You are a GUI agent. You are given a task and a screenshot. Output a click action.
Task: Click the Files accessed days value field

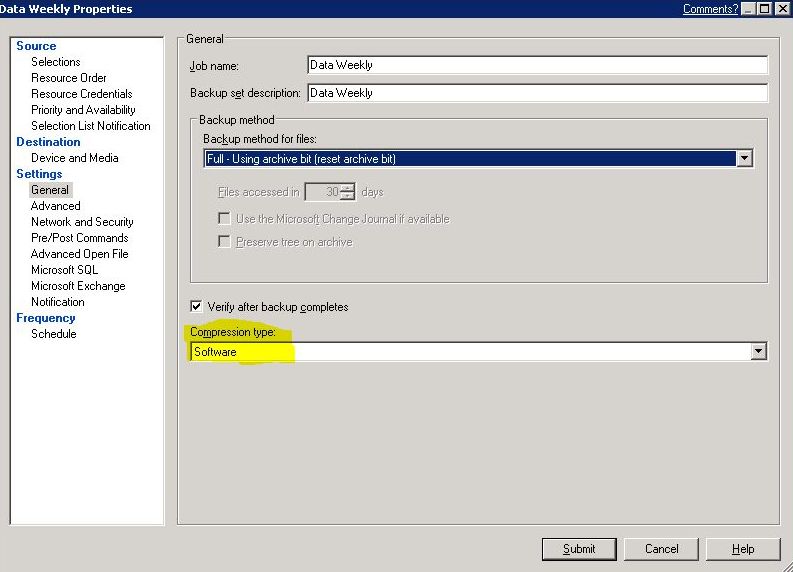[323, 192]
